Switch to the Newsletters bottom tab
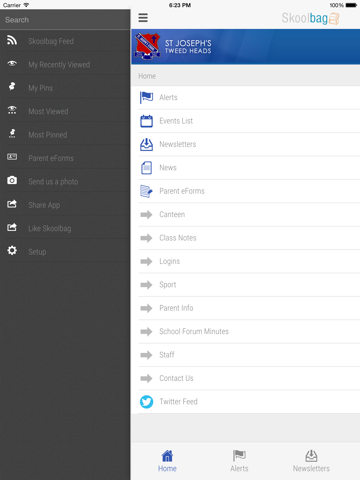The width and height of the screenshot is (360, 480). (x=311, y=461)
